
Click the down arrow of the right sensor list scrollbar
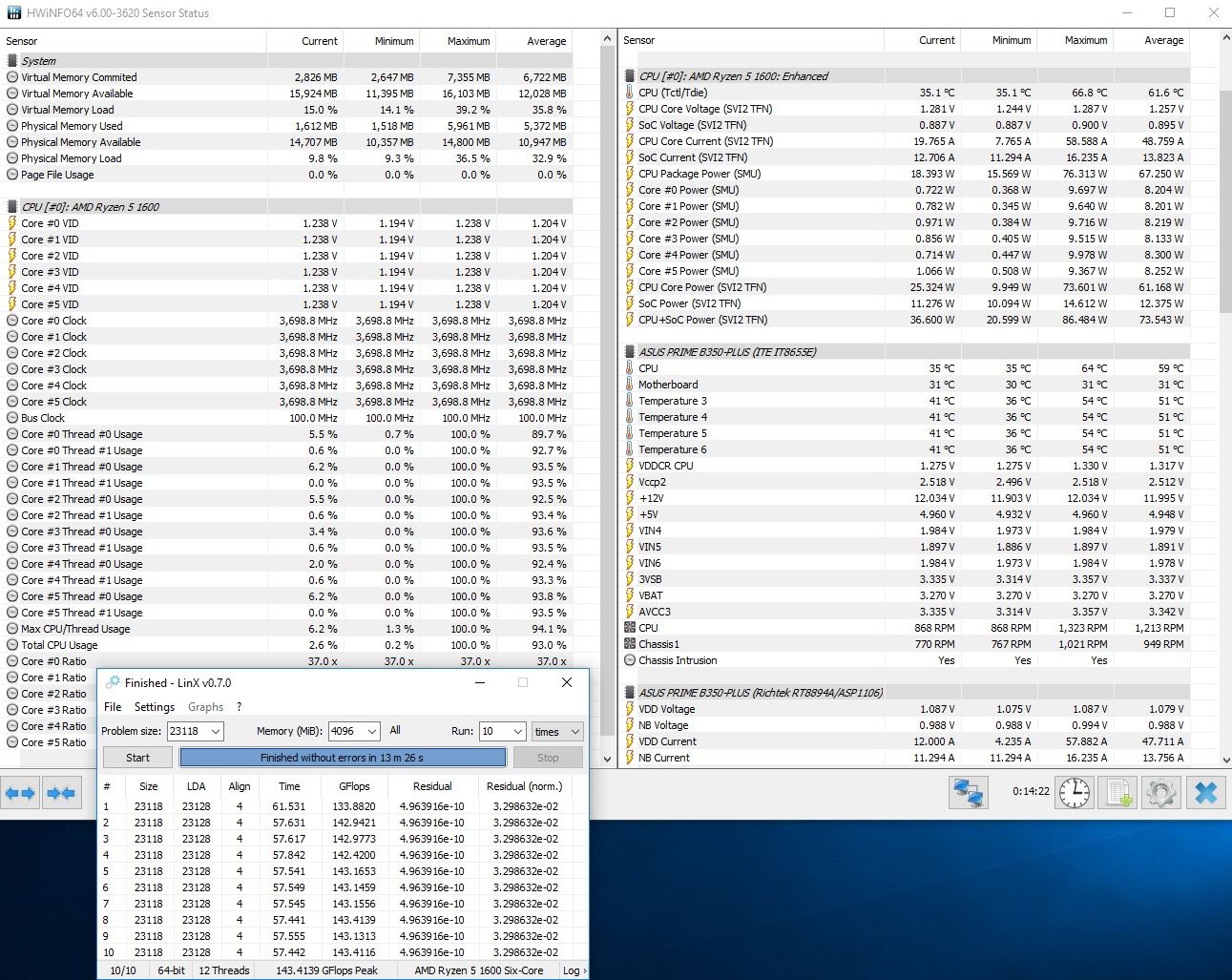1225,760
